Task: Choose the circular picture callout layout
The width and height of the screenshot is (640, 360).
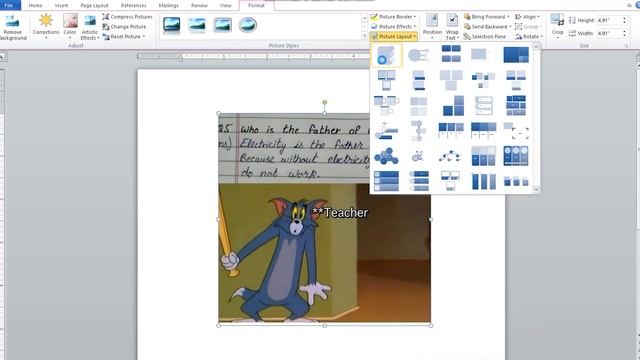Action: (x=418, y=55)
